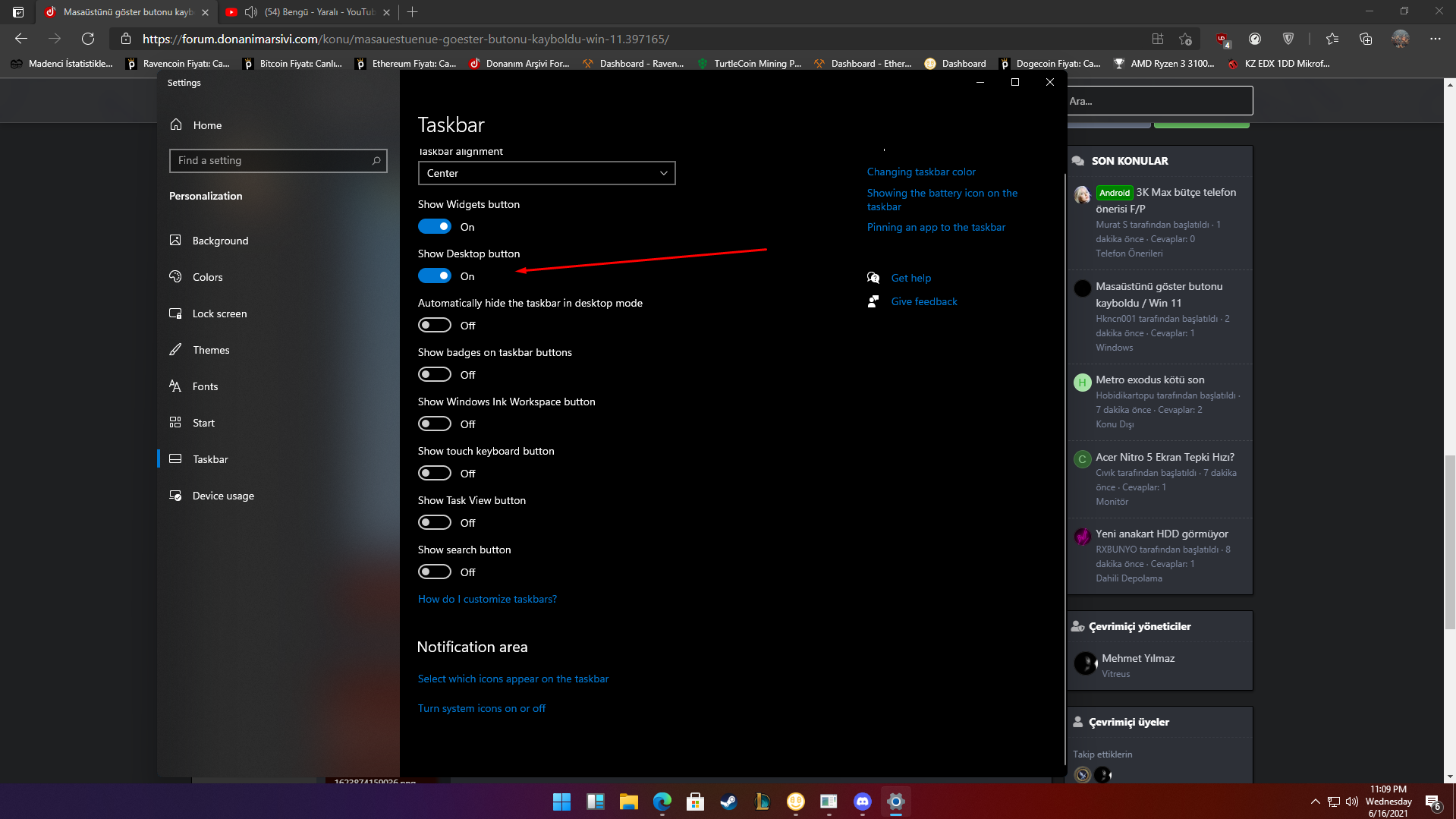Image resolution: width=1456 pixels, height=819 pixels.
Task: Click the browser address bar URL
Action: pos(406,39)
